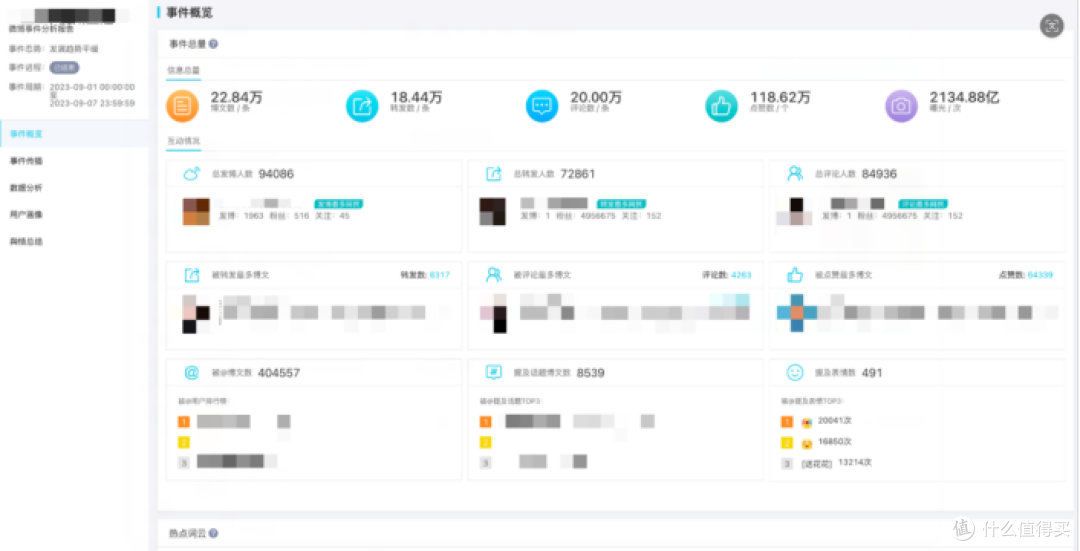Image resolution: width=1080 pixels, height=551 pixels.
Task: Click the comment count link 4263
Action: click(x=741, y=275)
